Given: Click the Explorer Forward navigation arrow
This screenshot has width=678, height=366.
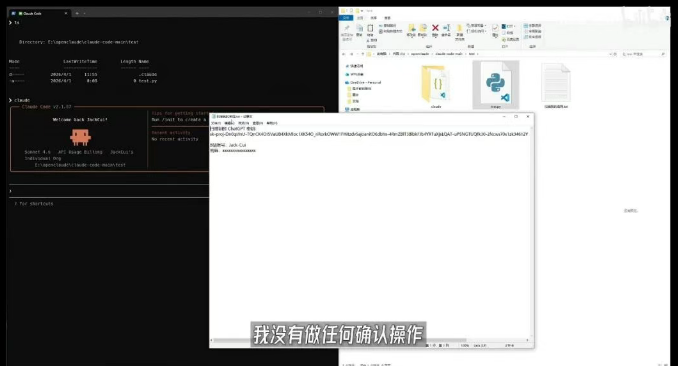Looking at the screenshot, I should click(x=351, y=54).
